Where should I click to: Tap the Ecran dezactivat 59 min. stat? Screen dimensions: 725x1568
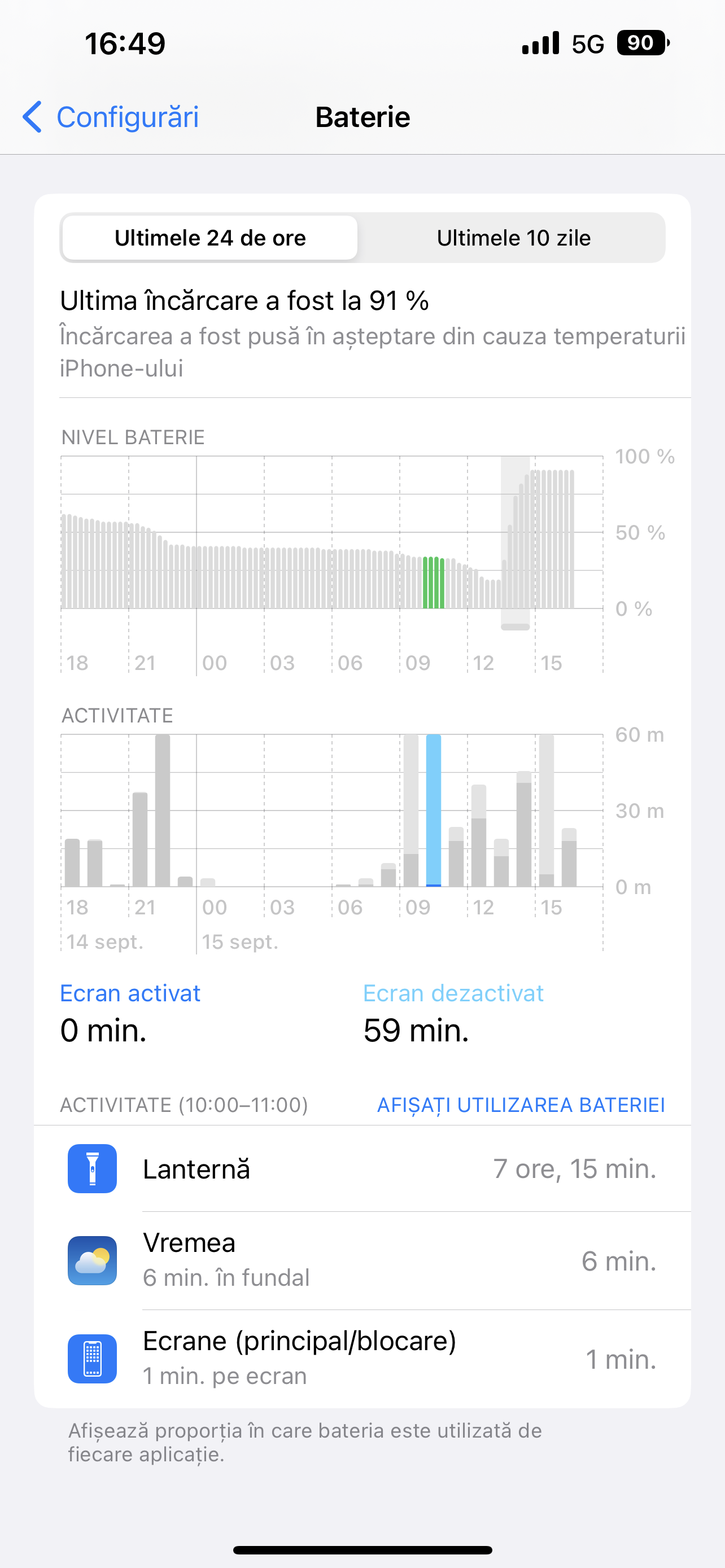tap(453, 1014)
